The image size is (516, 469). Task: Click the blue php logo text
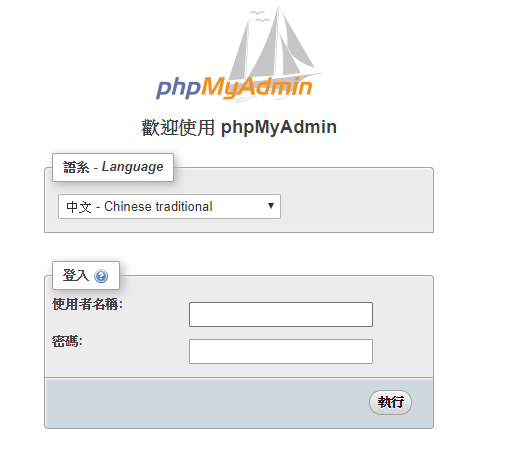[x=178, y=88]
